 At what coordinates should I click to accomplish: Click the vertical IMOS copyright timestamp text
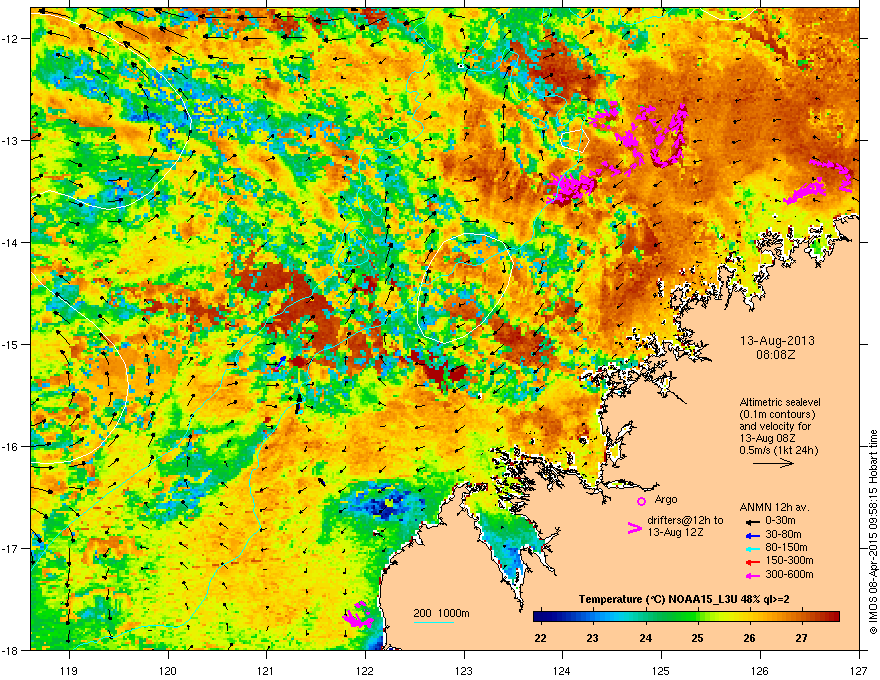[x=873, y=532]
